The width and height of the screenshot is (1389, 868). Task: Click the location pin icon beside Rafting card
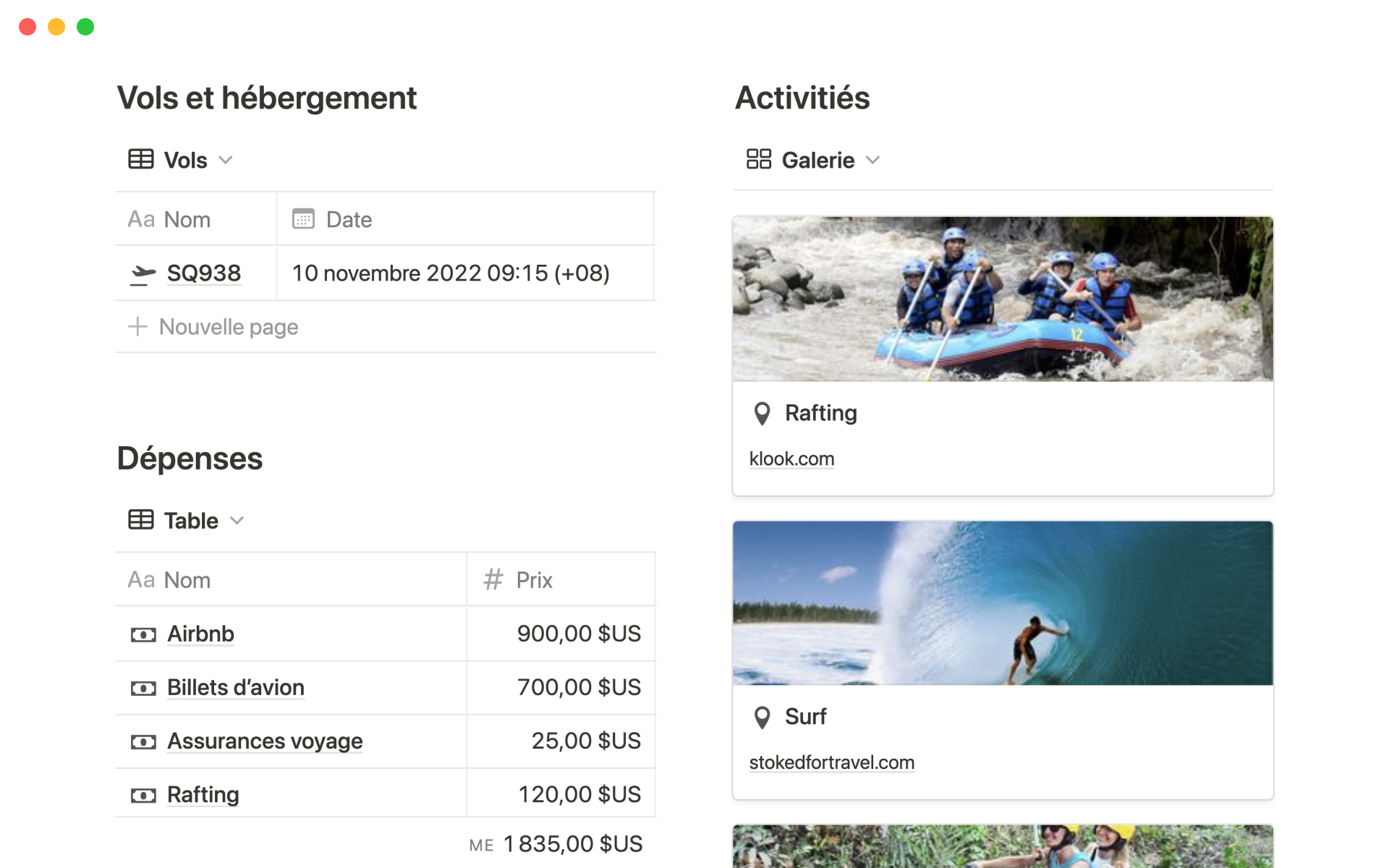coord(762,414)
